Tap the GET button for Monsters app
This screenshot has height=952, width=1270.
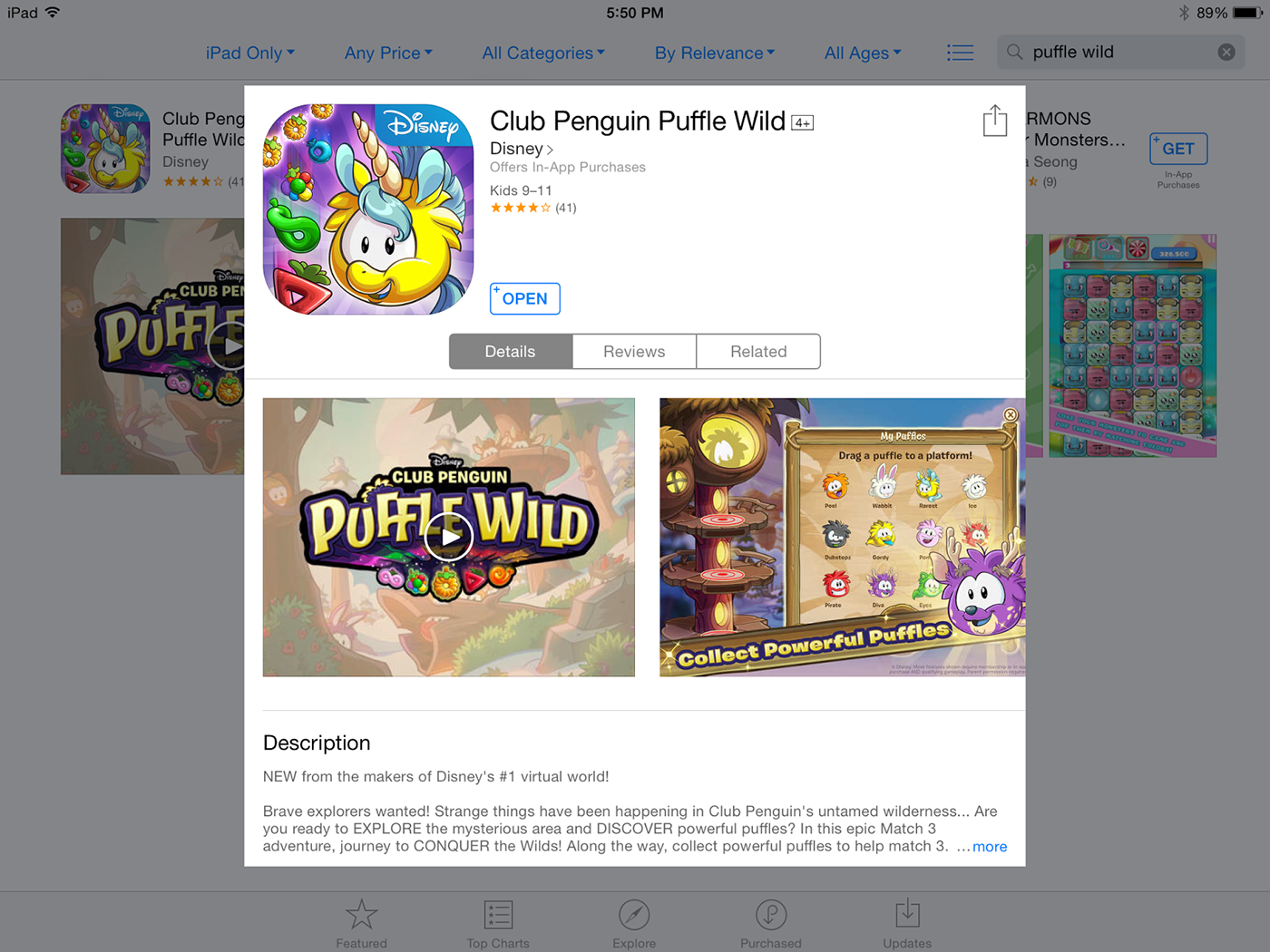1178,149
